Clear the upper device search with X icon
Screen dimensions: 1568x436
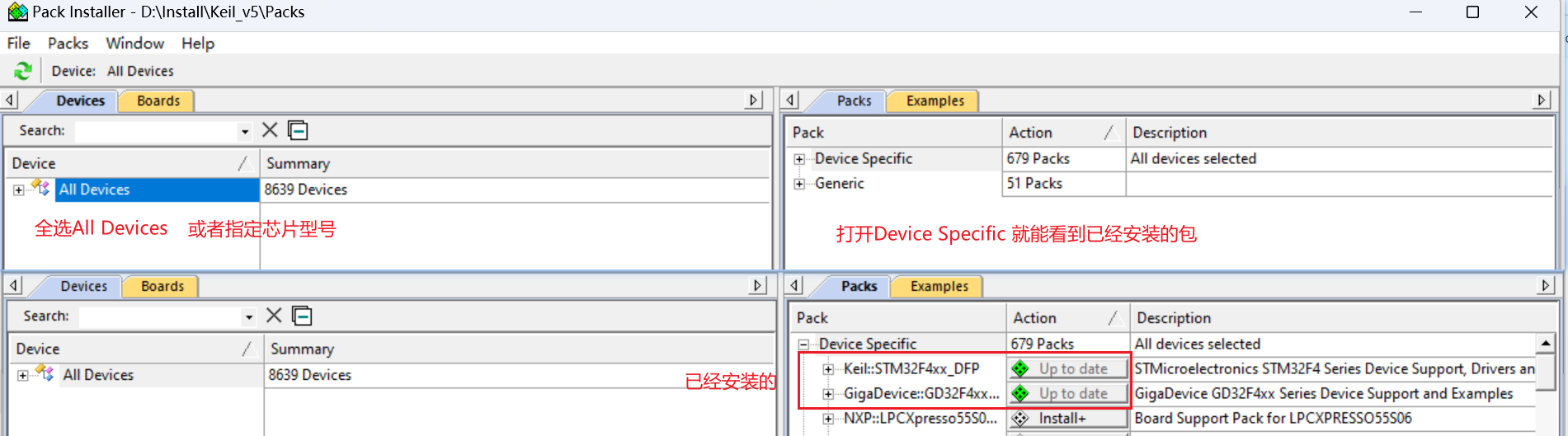(x=270, y=130)
